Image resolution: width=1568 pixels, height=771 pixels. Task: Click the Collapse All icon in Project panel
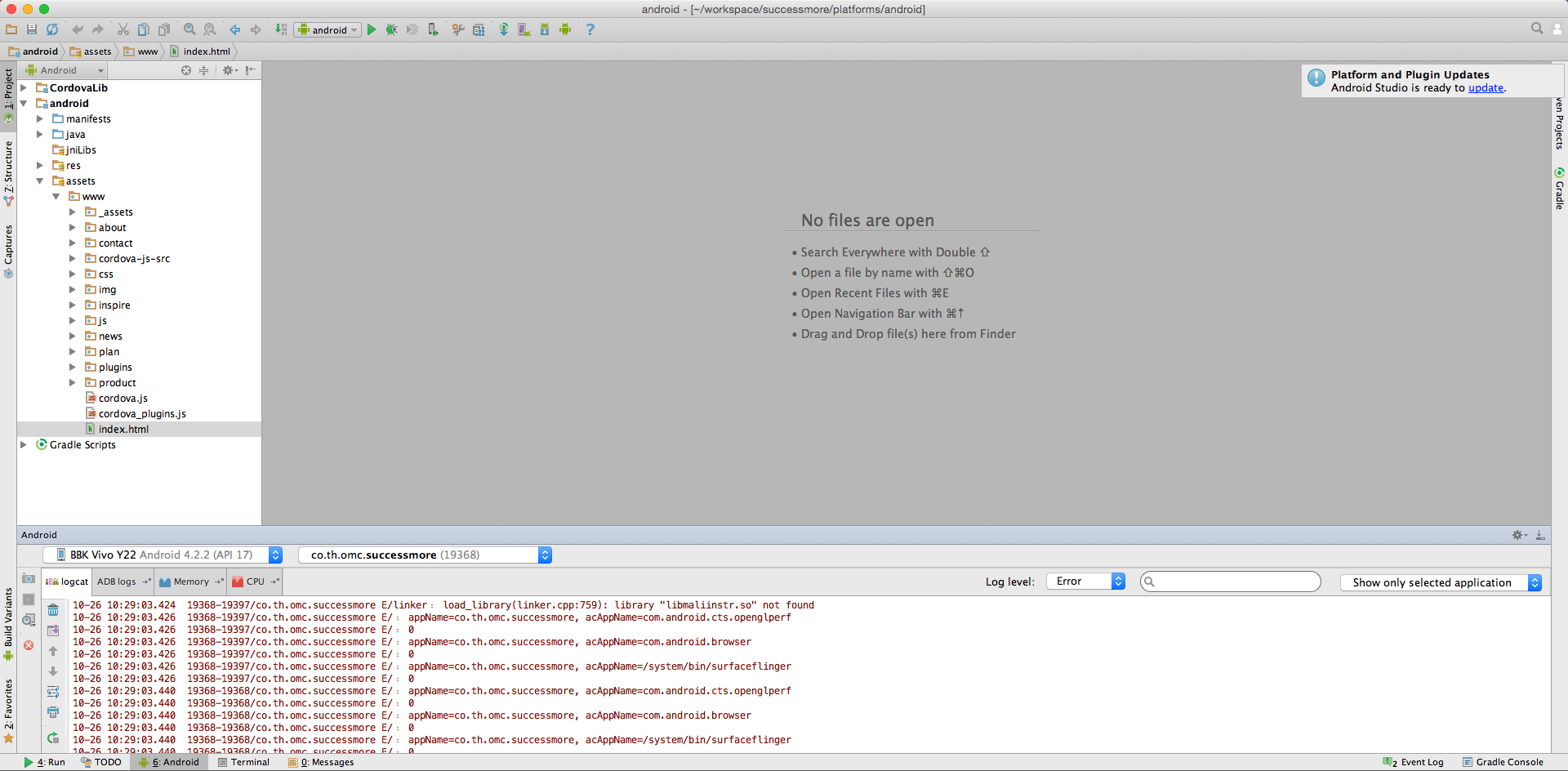click(204, 70)
